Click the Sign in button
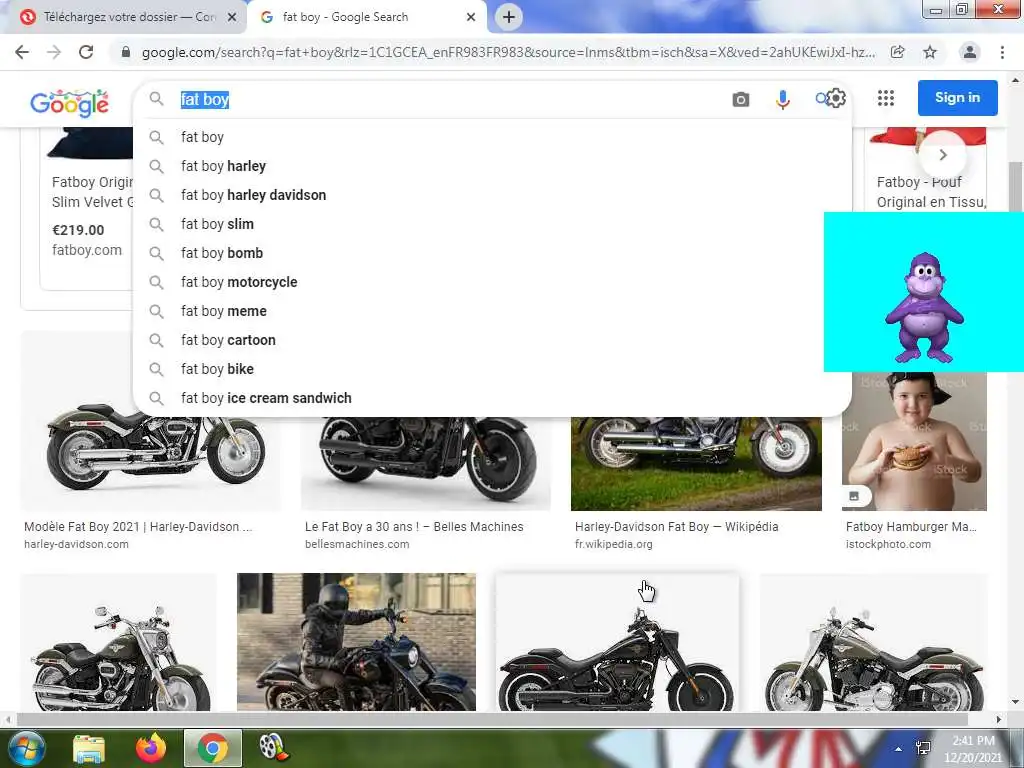 tap(957, 98)
